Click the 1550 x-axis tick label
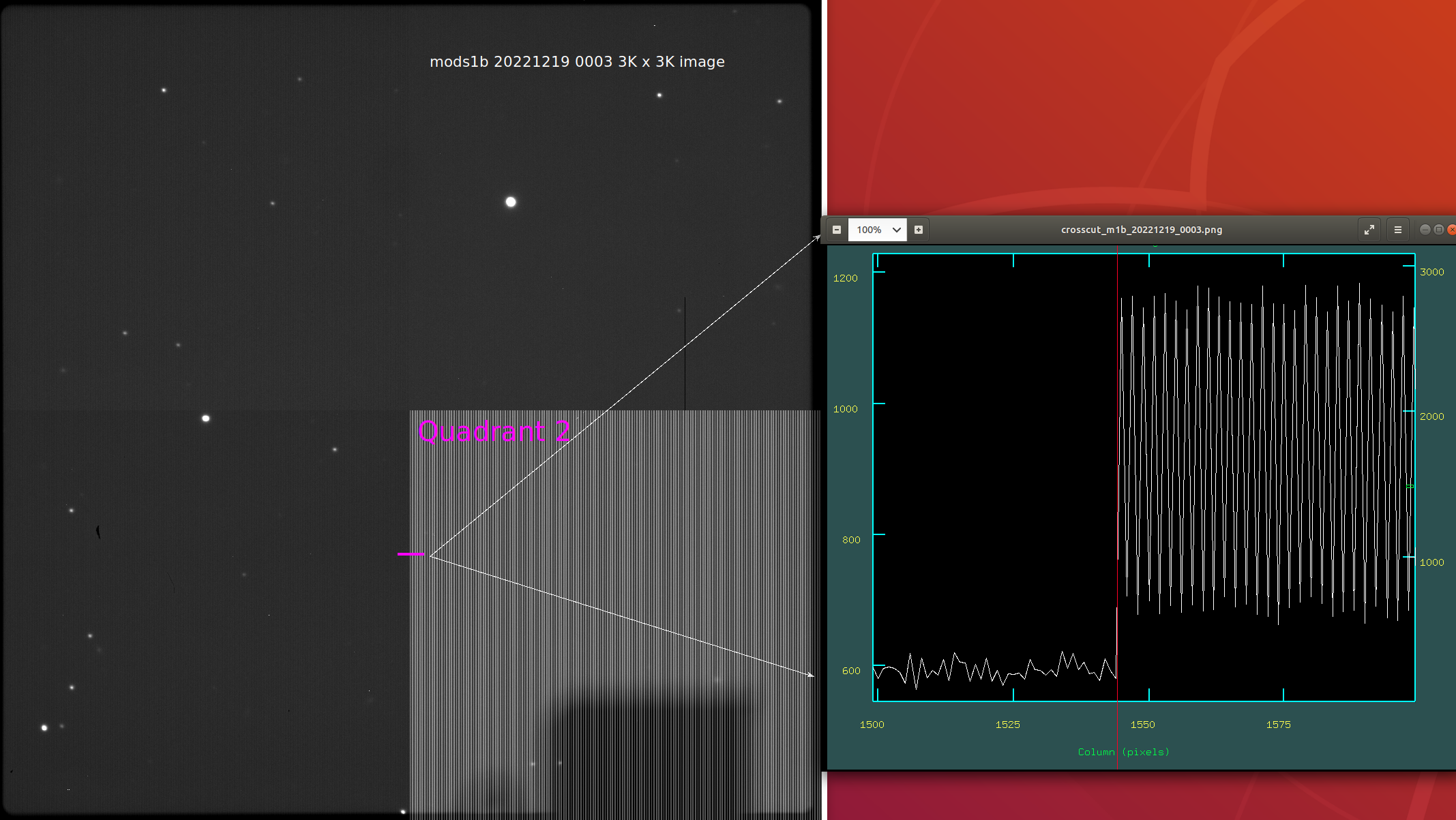1456x820 pixels. click(1142, 725)
